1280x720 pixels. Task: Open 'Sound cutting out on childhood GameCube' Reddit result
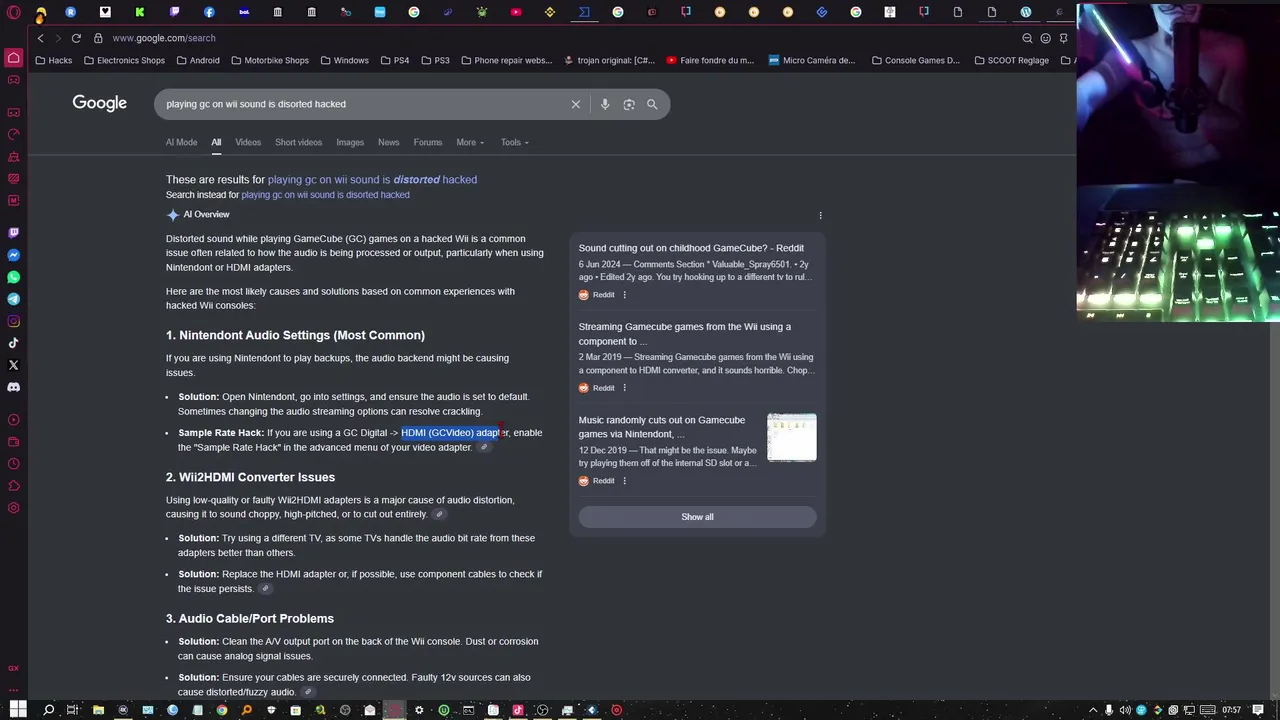[691, 248]
